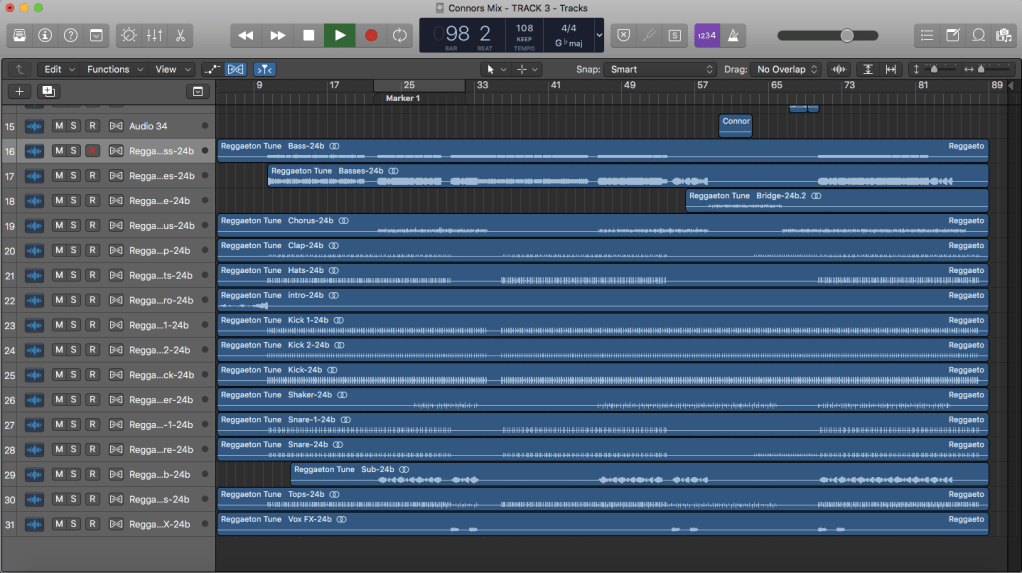Open the Mixer from the control bar
This screenshot has width=1022, height=573.
pyautogui.click(x=155, y=35)
